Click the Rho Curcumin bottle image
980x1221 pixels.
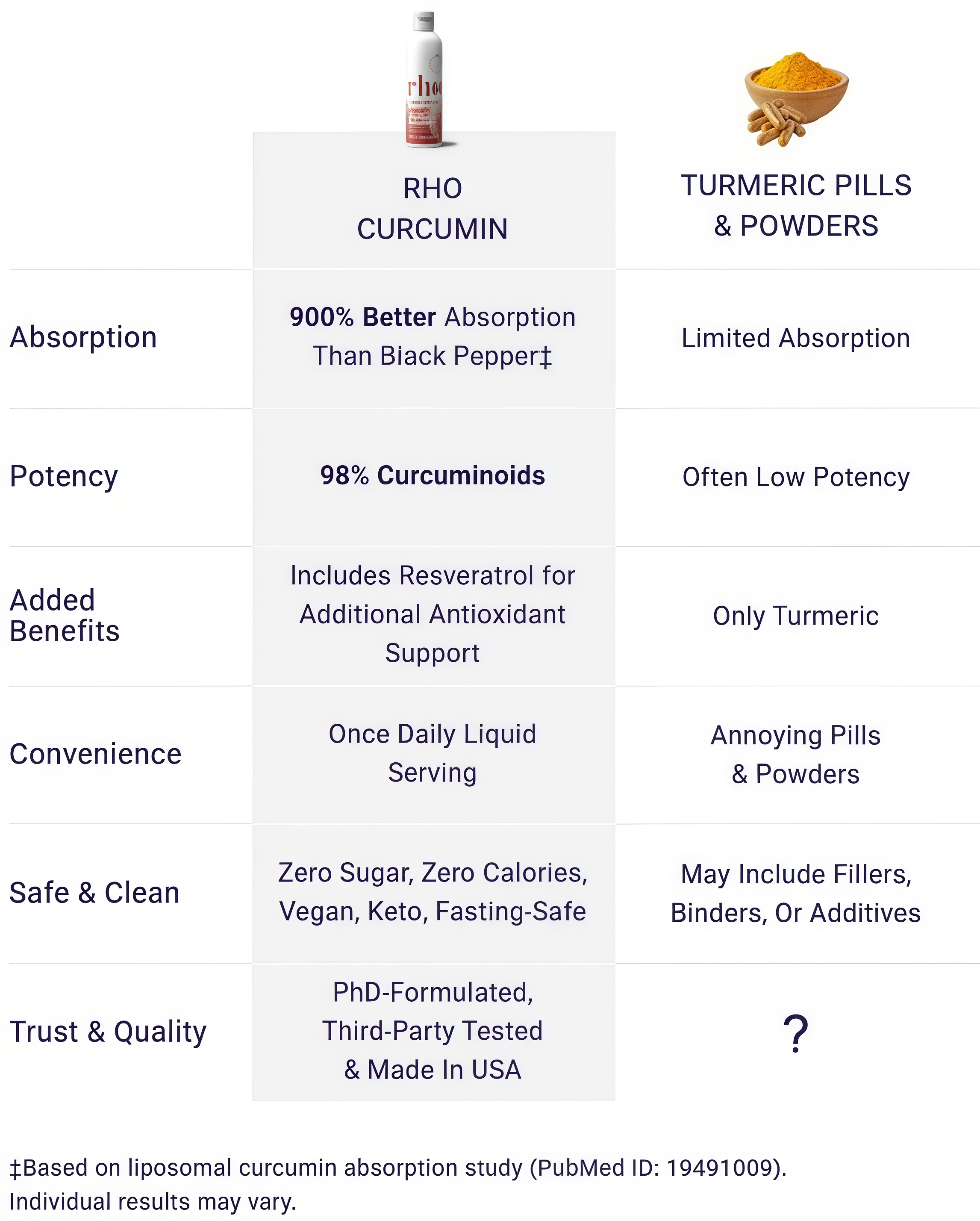[x=425, y=80]
